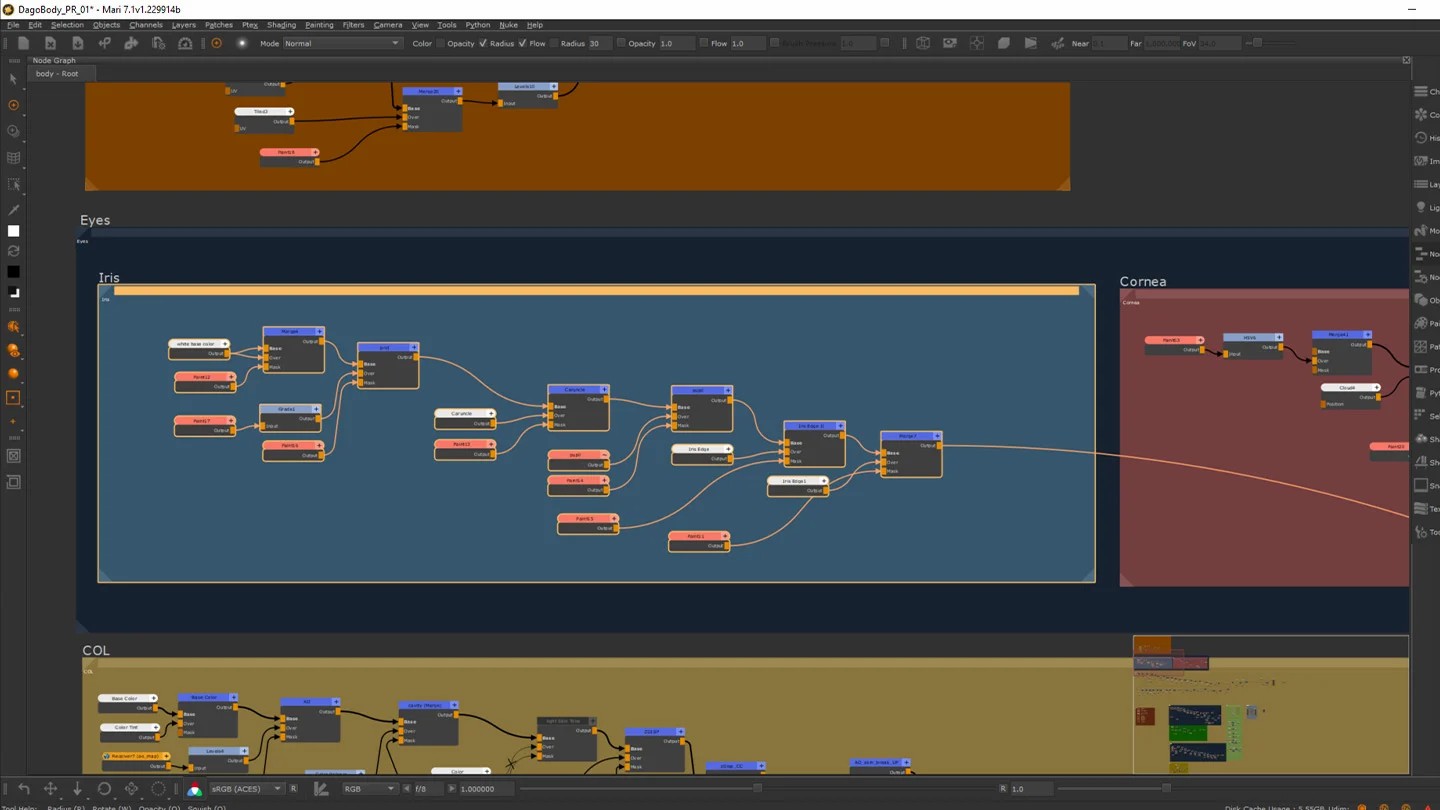Select the body - Root tab
This screenshot has width=1440, height=810.
pos(56,74)
